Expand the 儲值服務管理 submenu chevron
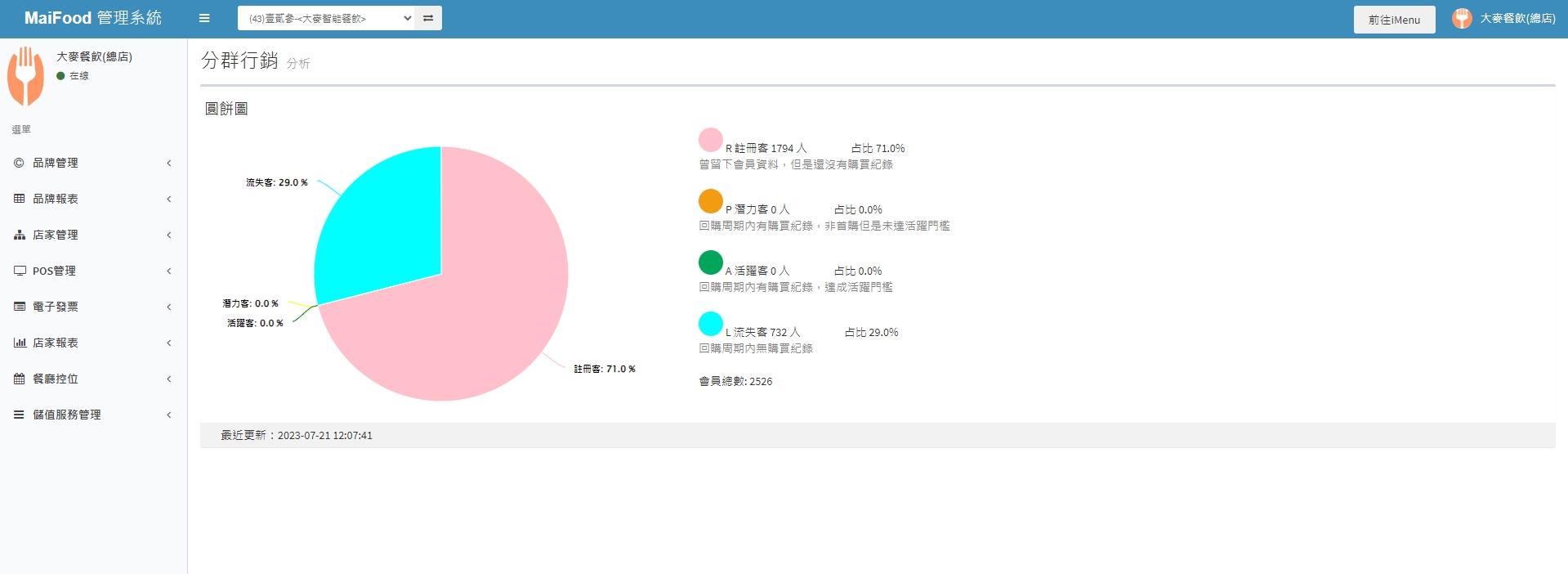This screenshot has height=574, width=1568. [169, 415]
